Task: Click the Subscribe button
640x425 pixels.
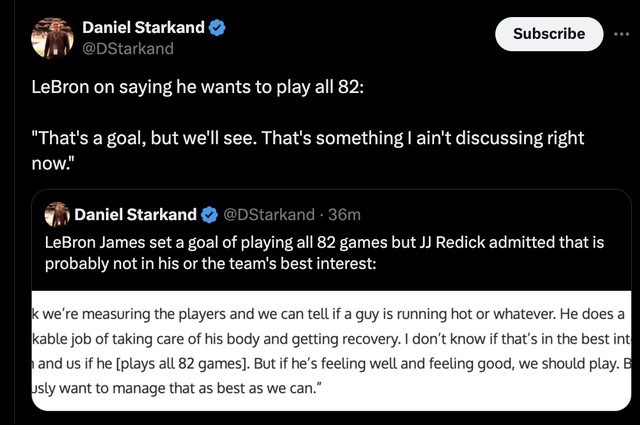Action: 549,33
